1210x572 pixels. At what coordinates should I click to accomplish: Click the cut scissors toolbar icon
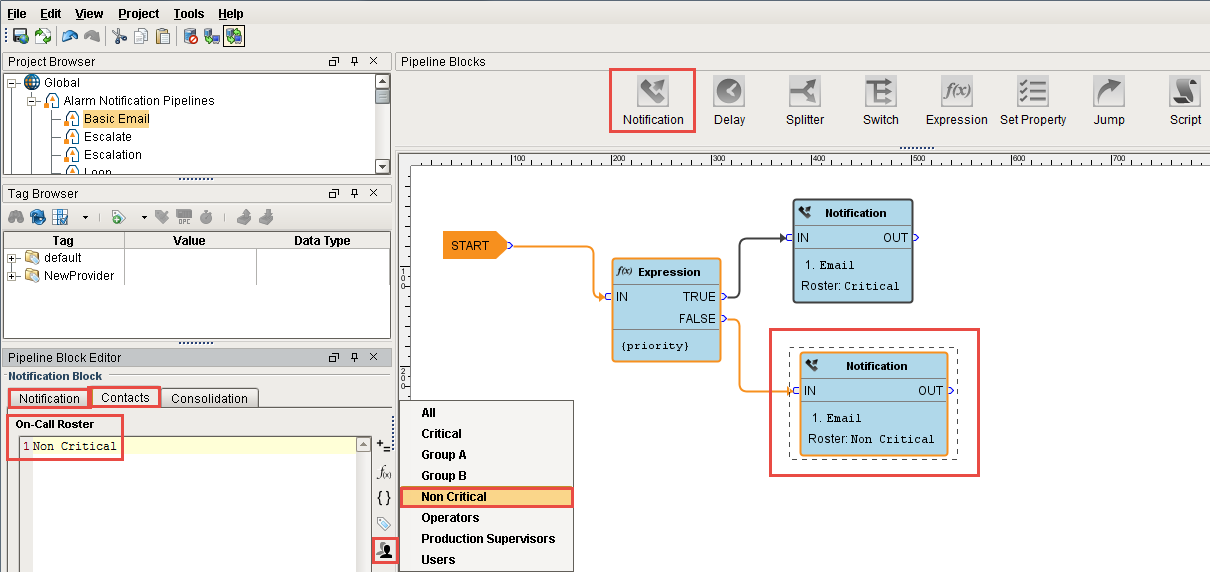(119, 36)
